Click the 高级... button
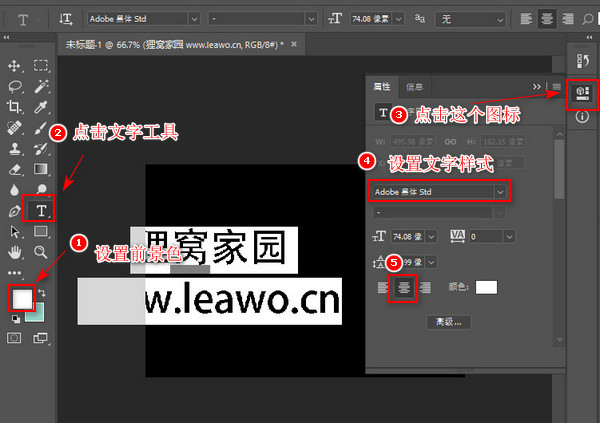This screenshot has height=423, width=600. tap(448, 322)
